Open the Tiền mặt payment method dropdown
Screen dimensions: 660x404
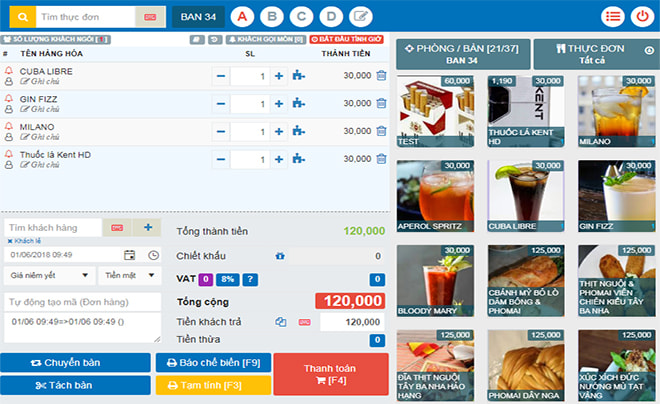click(128, 275)
